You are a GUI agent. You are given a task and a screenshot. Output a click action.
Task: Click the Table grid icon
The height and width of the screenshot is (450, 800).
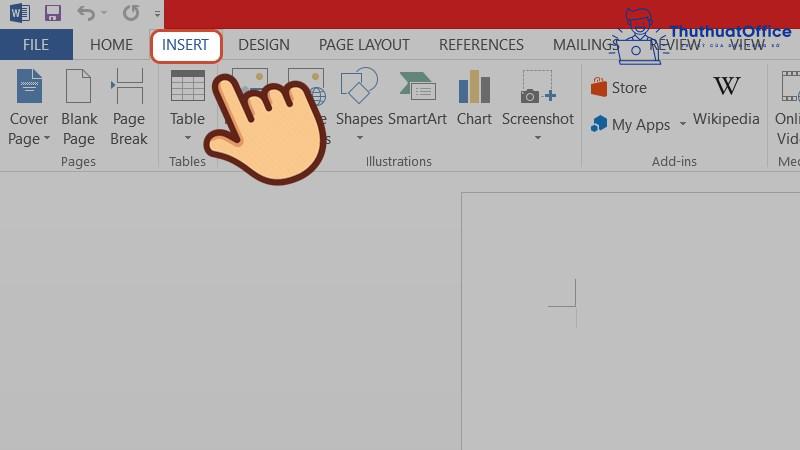(x=188, y=86)
